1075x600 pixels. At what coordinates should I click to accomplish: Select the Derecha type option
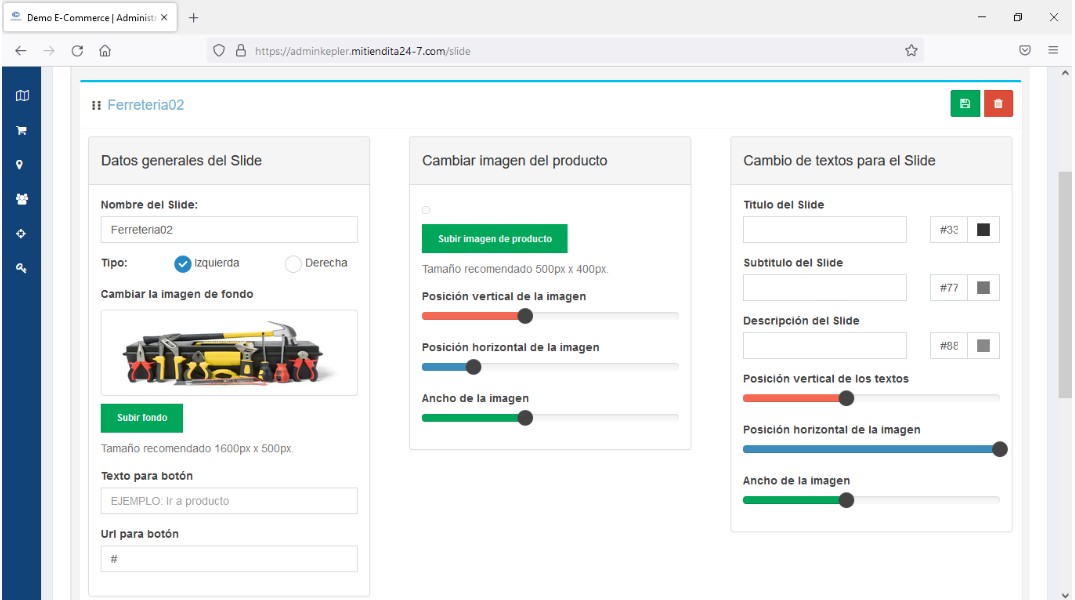(x=293, y=264)
